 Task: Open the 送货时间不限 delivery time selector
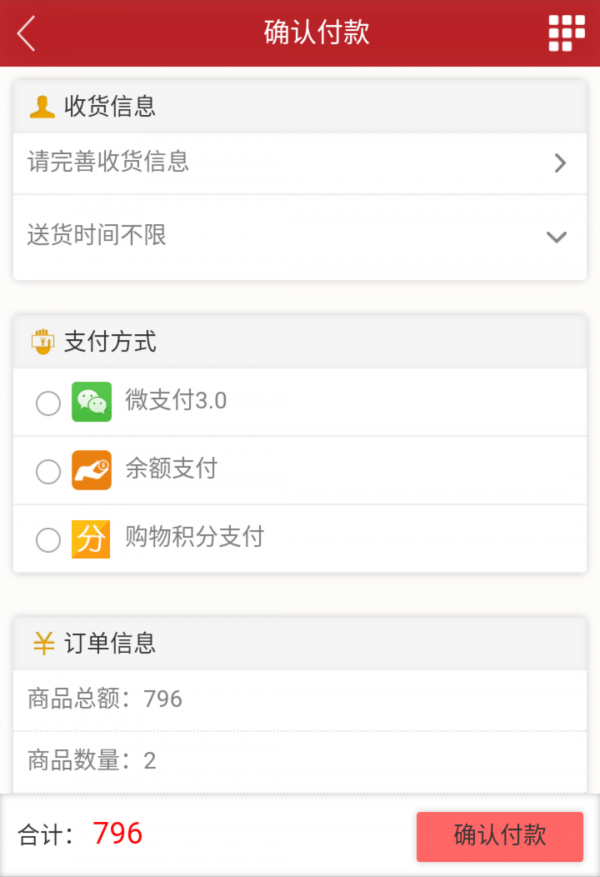point(97,236)
